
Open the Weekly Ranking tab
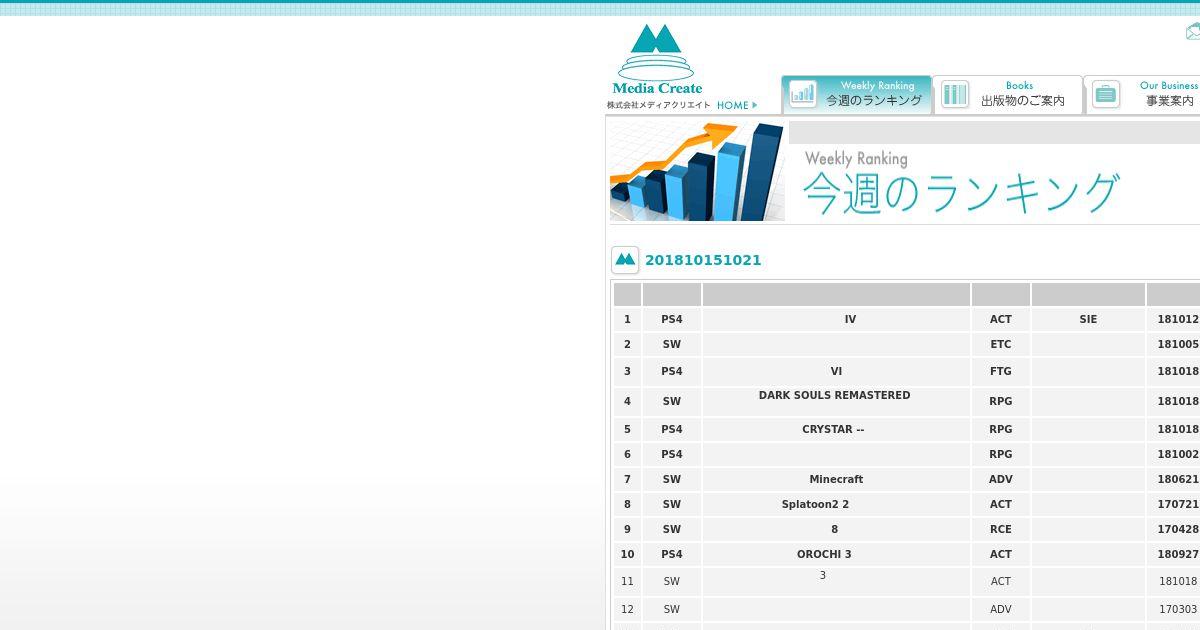click(x=856, y=94)
